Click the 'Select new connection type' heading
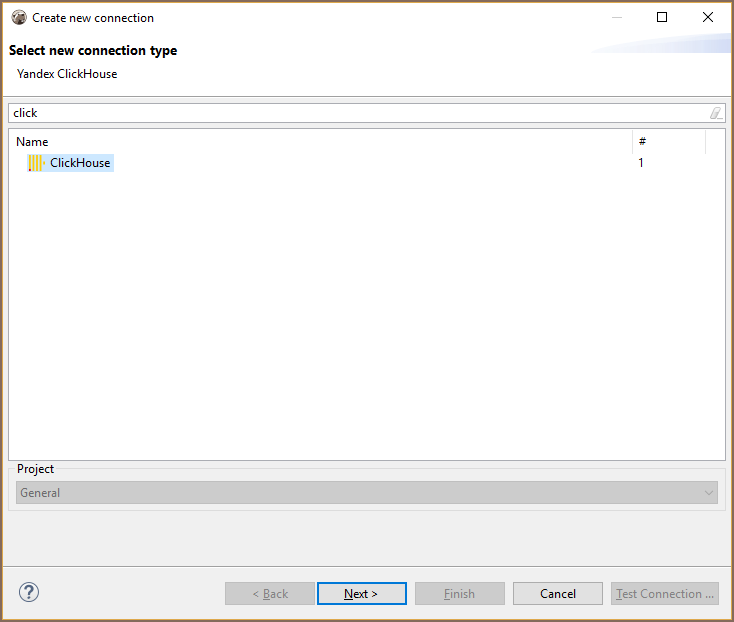Image resolution: width=734 pixels, height=622 pixels. click(93, 51)
